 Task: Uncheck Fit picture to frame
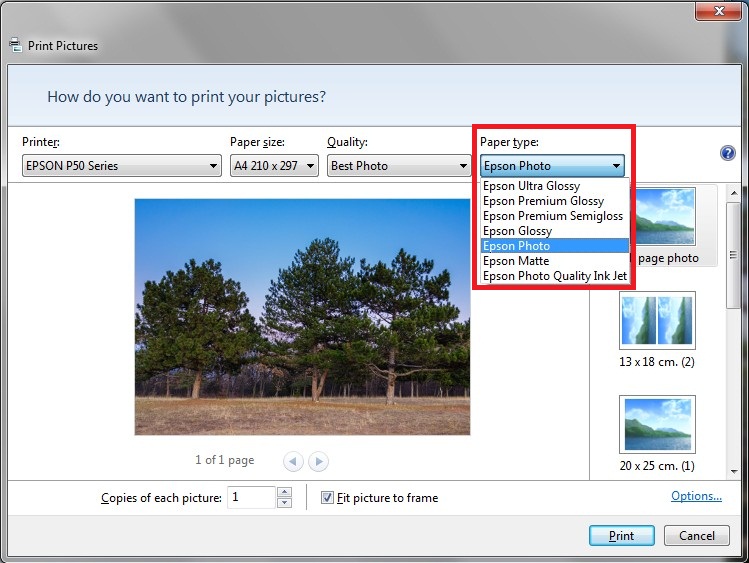pos(327,498)
